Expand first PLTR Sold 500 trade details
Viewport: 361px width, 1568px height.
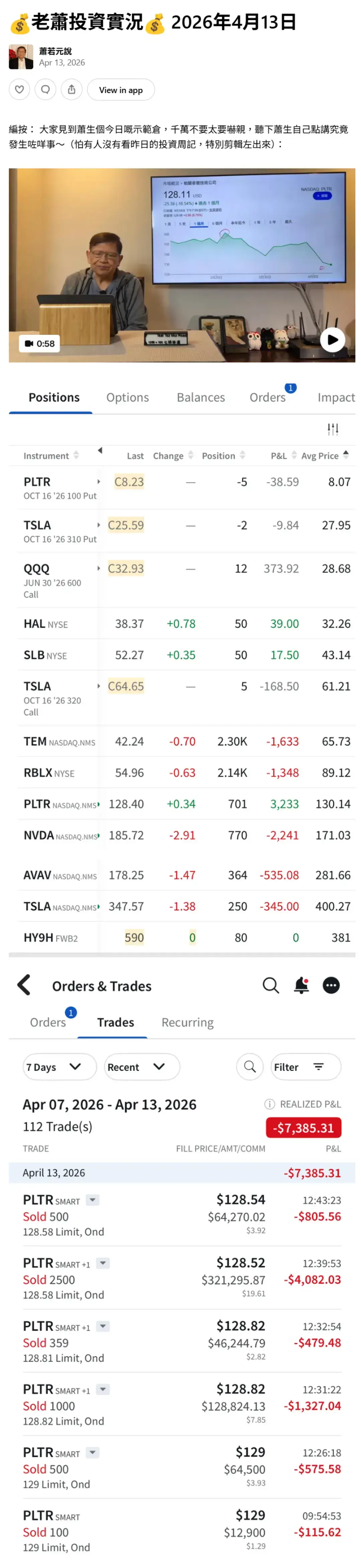pyautogui.click(x=93, y=1200)
